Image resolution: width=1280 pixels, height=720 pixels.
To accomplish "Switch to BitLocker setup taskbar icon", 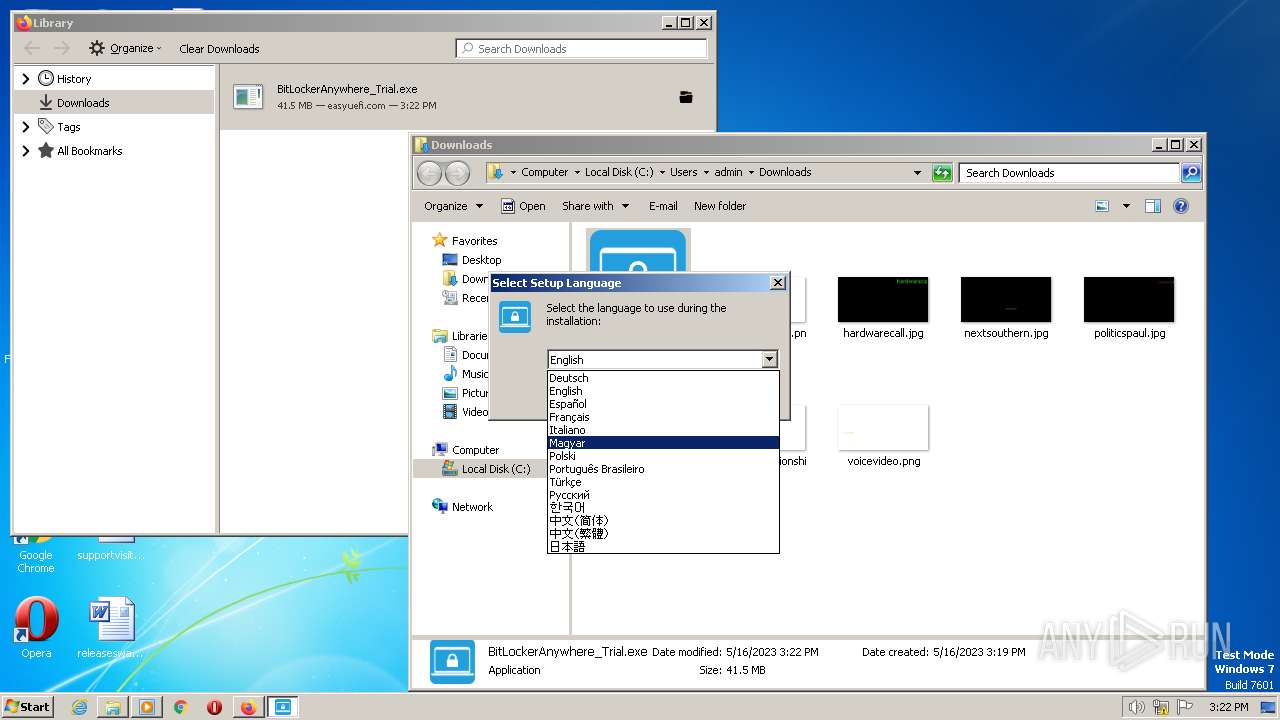I will point(283,707).
